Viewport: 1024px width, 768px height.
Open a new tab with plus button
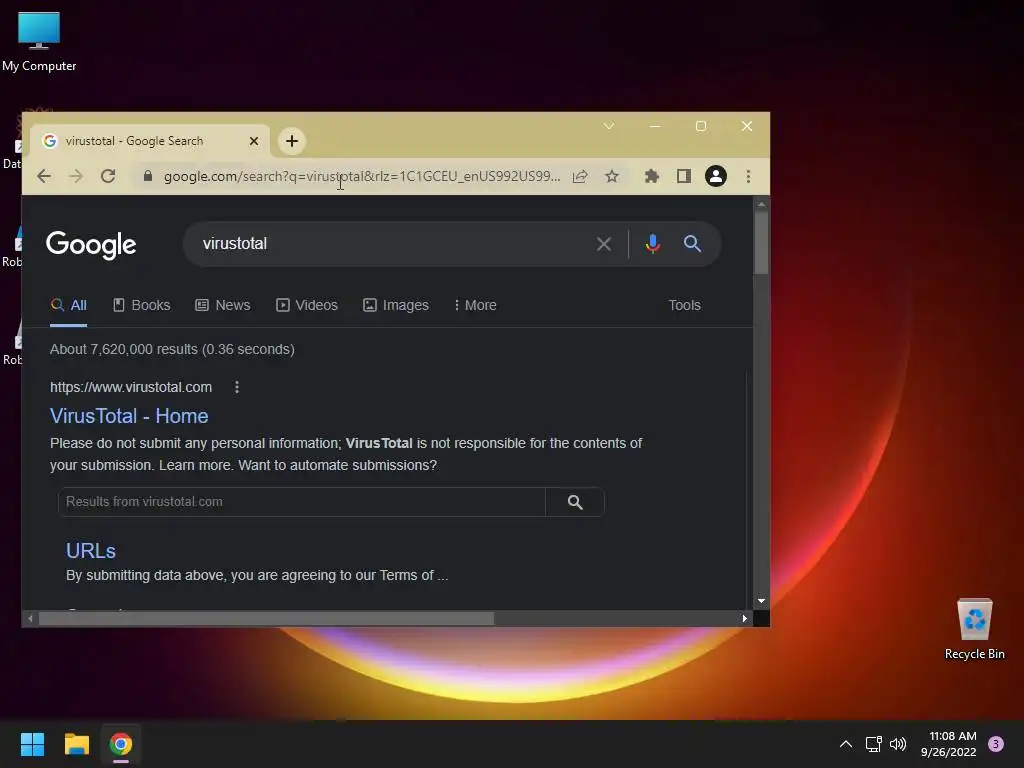292,141
